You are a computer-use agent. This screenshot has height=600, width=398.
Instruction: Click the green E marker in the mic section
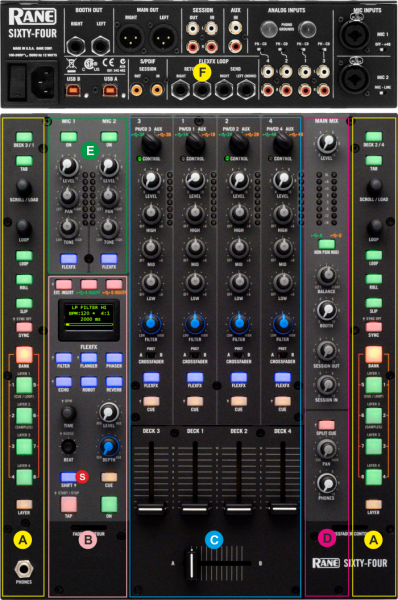pos(90,150)
